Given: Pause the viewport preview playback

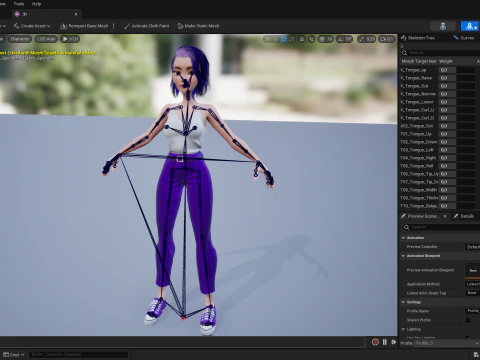Looking at the screenshot, I should tap(385, 342).
